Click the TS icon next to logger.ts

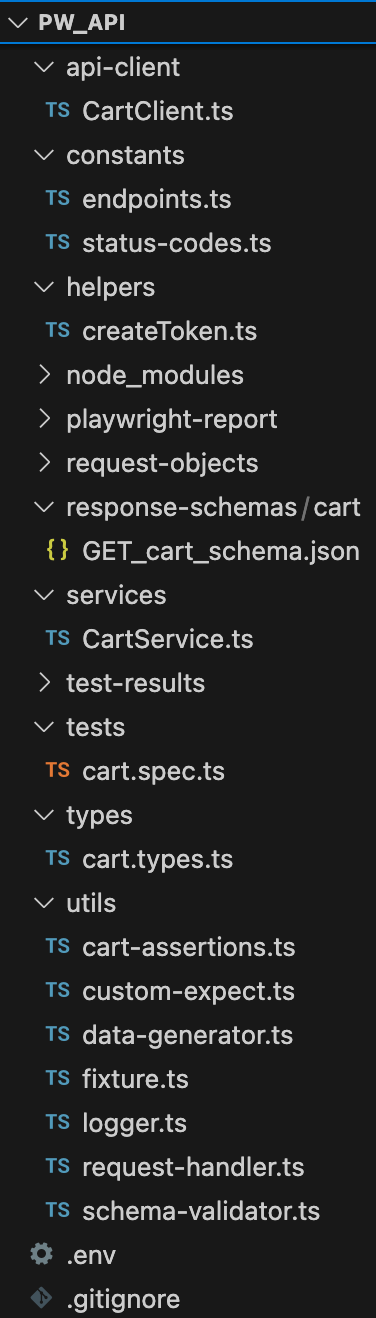click(58, 1123)
